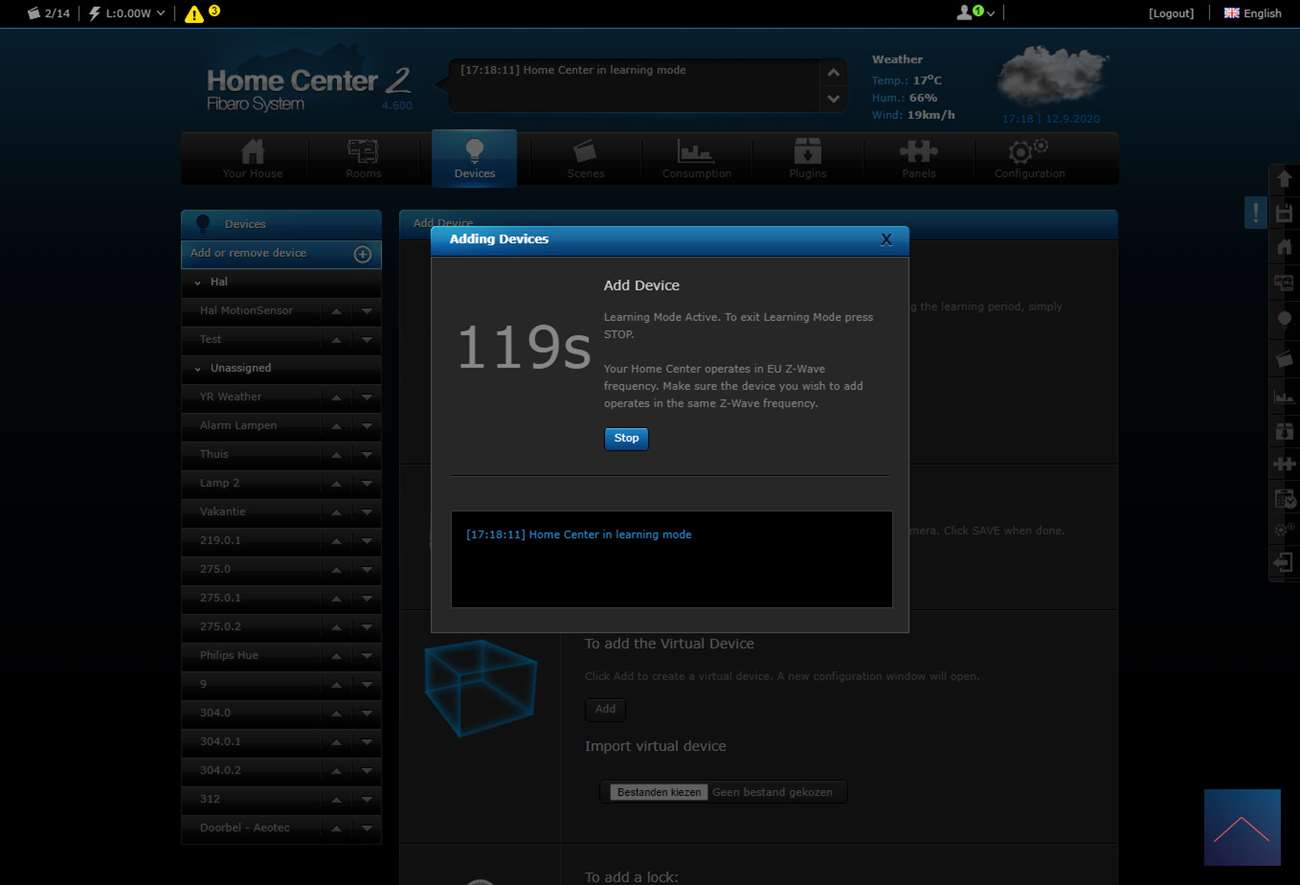The height and width of the screenshot is (885, 1300).
Task: Click the plus icon beside Add or remove device
Action: [x=363, y=254]
